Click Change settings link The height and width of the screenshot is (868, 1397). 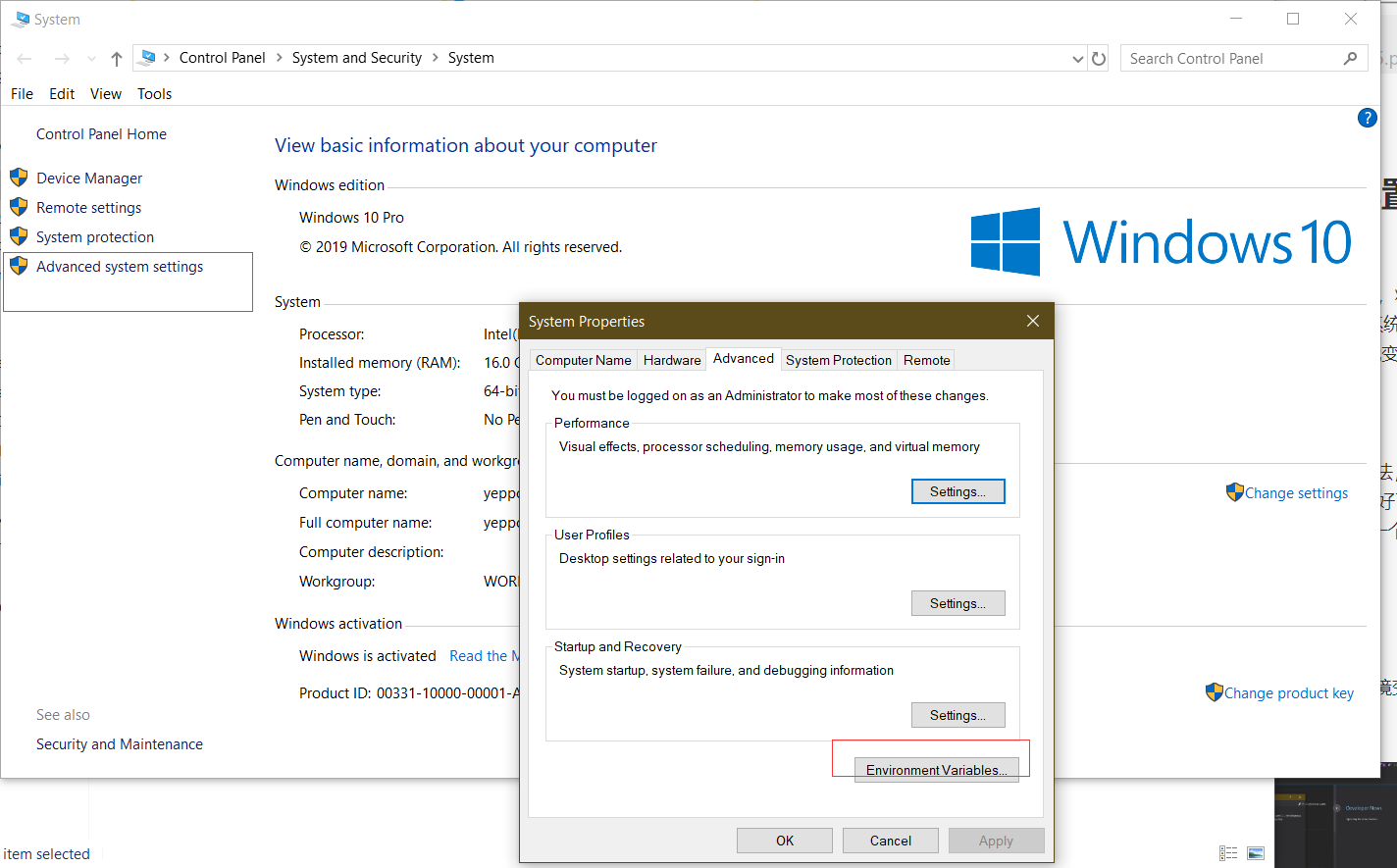(x=1296, y=493)
